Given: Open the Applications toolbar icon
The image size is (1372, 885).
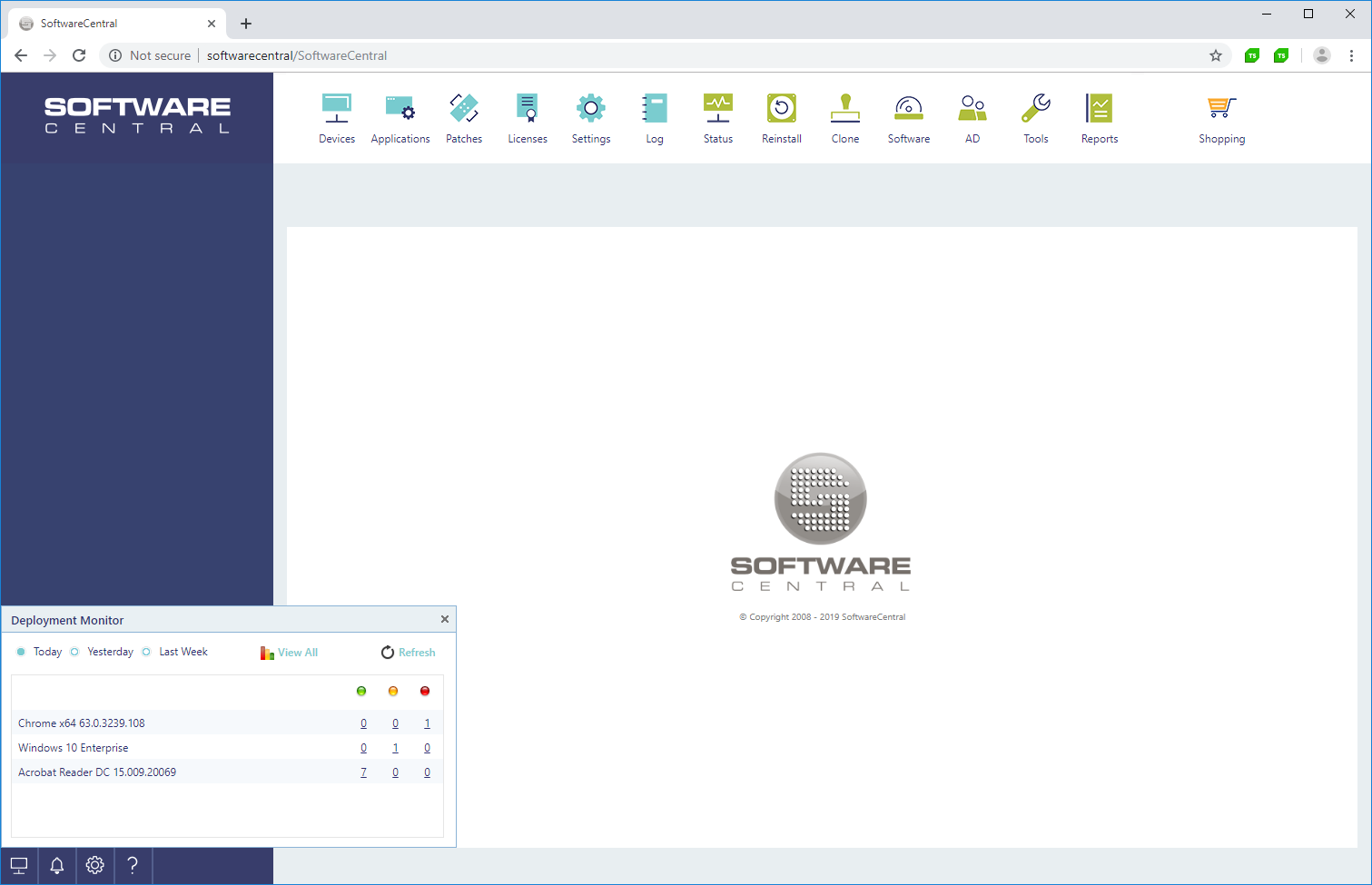Looking at the screenshot, I should coord(400,118).
